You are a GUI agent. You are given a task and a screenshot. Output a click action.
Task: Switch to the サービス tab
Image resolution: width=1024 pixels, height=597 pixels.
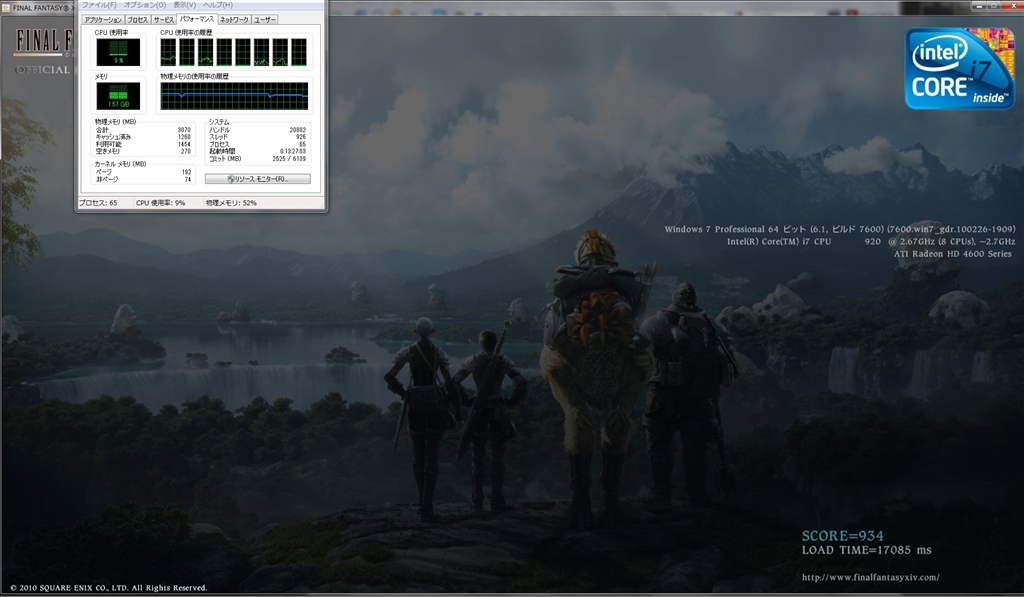[164, 20]
